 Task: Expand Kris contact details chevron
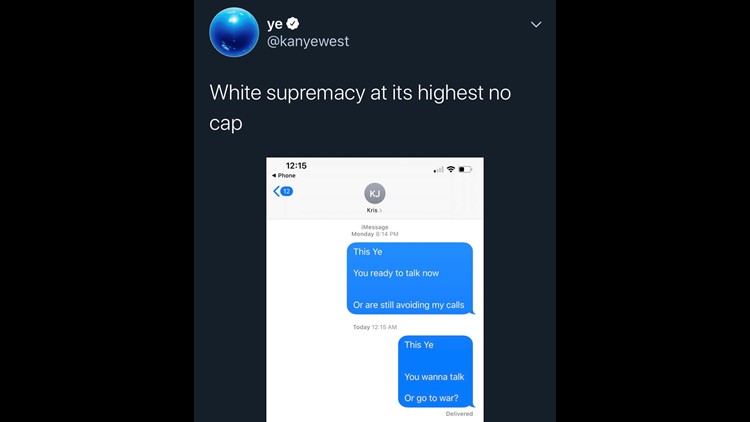[380, 211]
